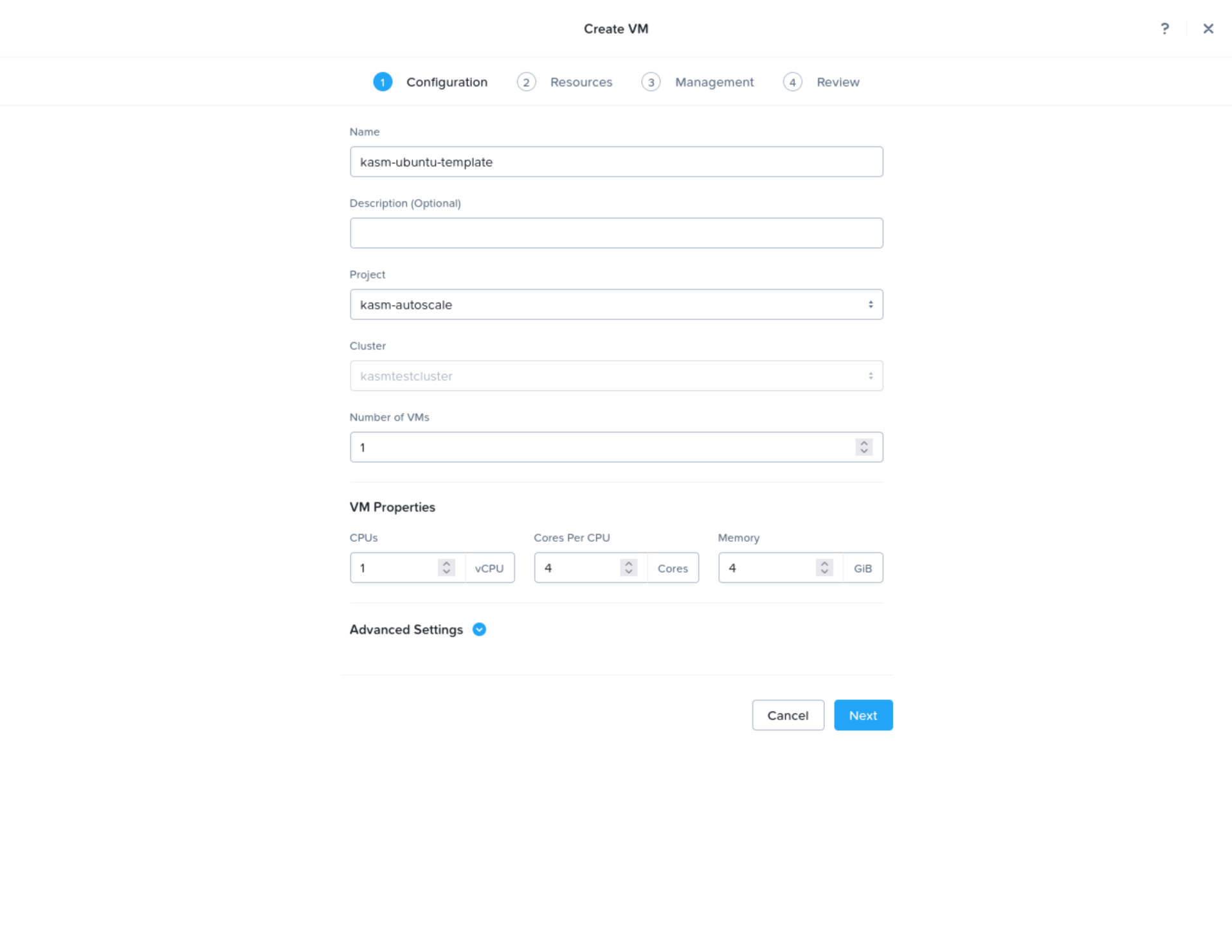The image size is (1232, 952).
Task: Increase Memory GiB using the stepper arrow
Action: coord(824,563)
